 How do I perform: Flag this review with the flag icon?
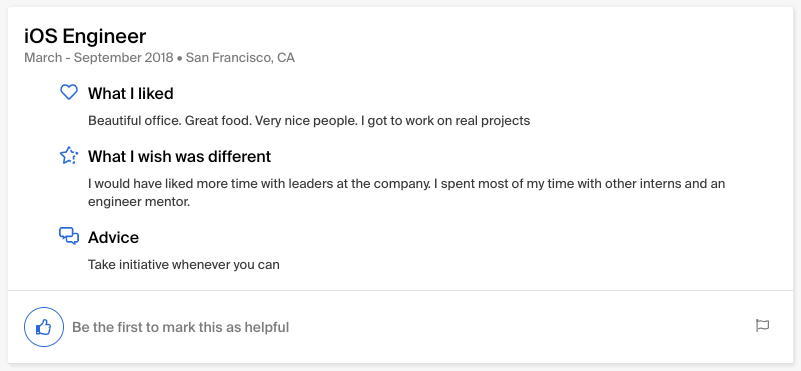tap(762, 326)
